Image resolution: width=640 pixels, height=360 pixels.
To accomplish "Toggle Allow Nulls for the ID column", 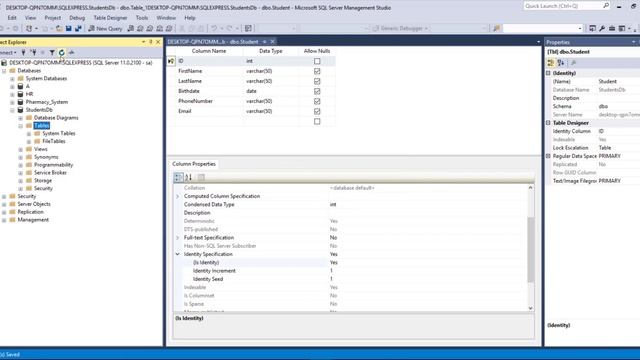I will 317,61.
